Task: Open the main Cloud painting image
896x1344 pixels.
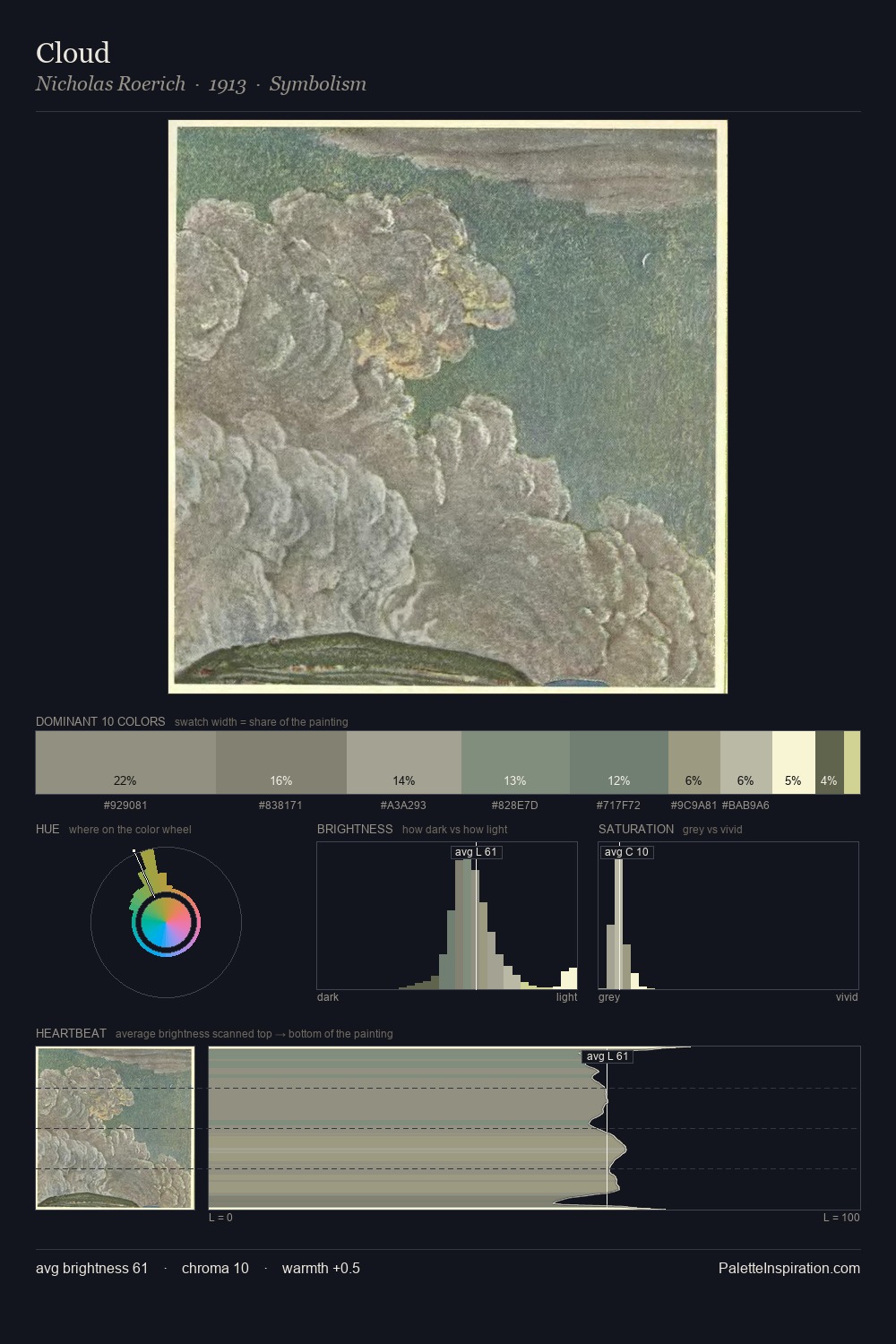Action: [x=448, y=407]
